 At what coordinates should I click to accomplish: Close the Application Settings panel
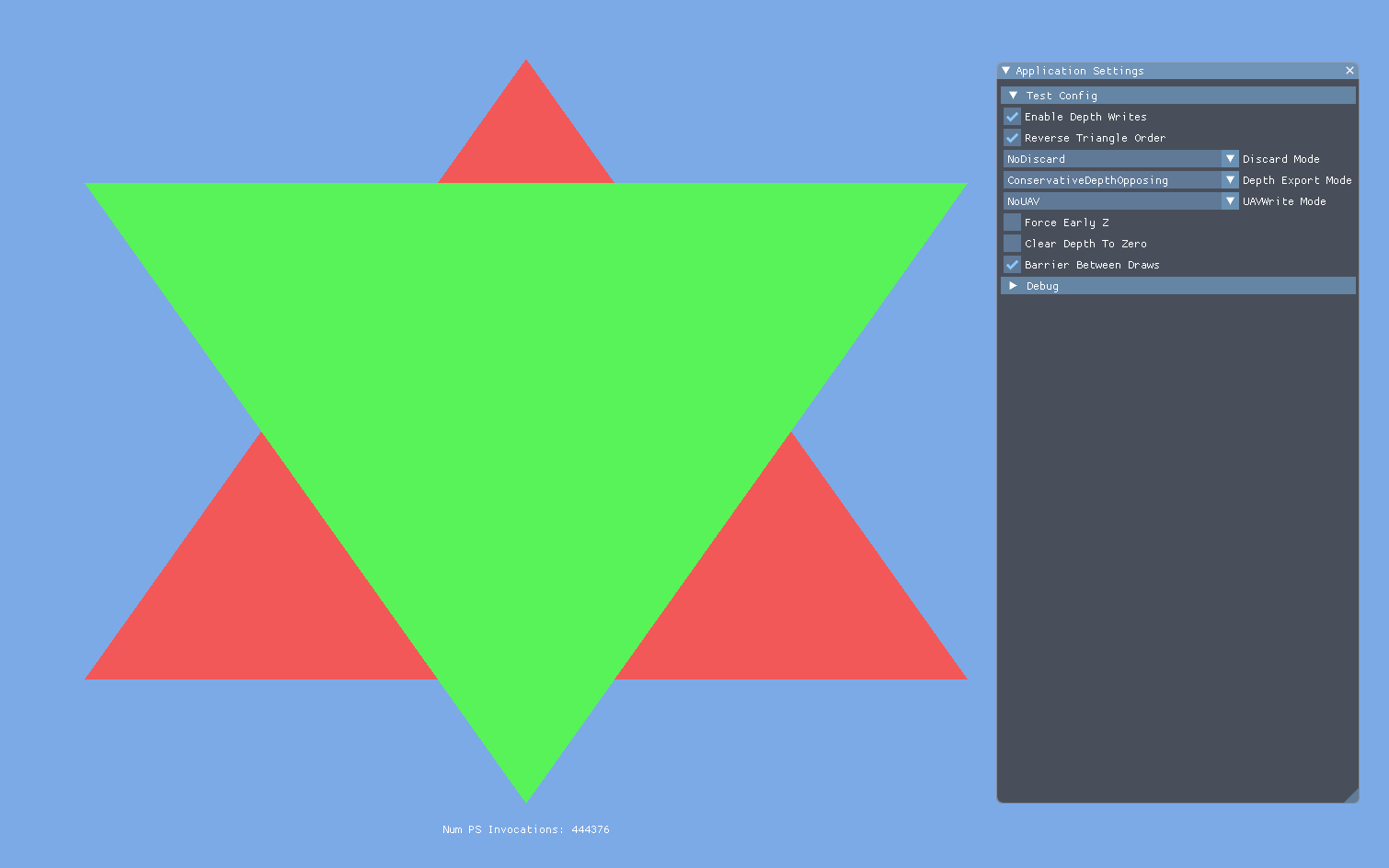click(1349, 71)
